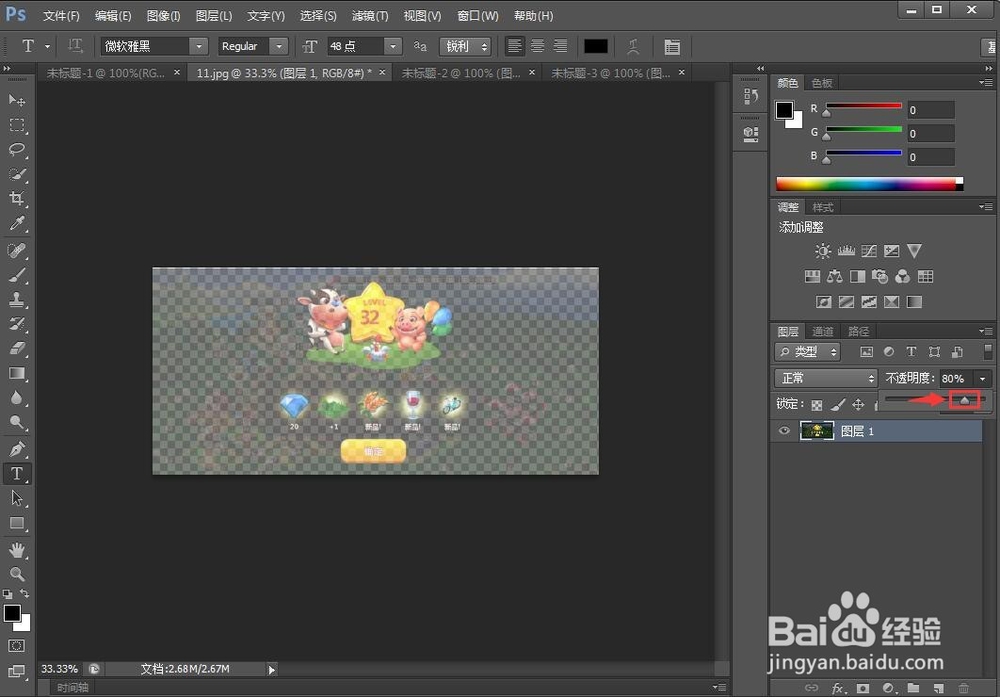Select the History Brush tool
Image resolution: width=1000 pixels, height=697 pixels.
[17, 324]
